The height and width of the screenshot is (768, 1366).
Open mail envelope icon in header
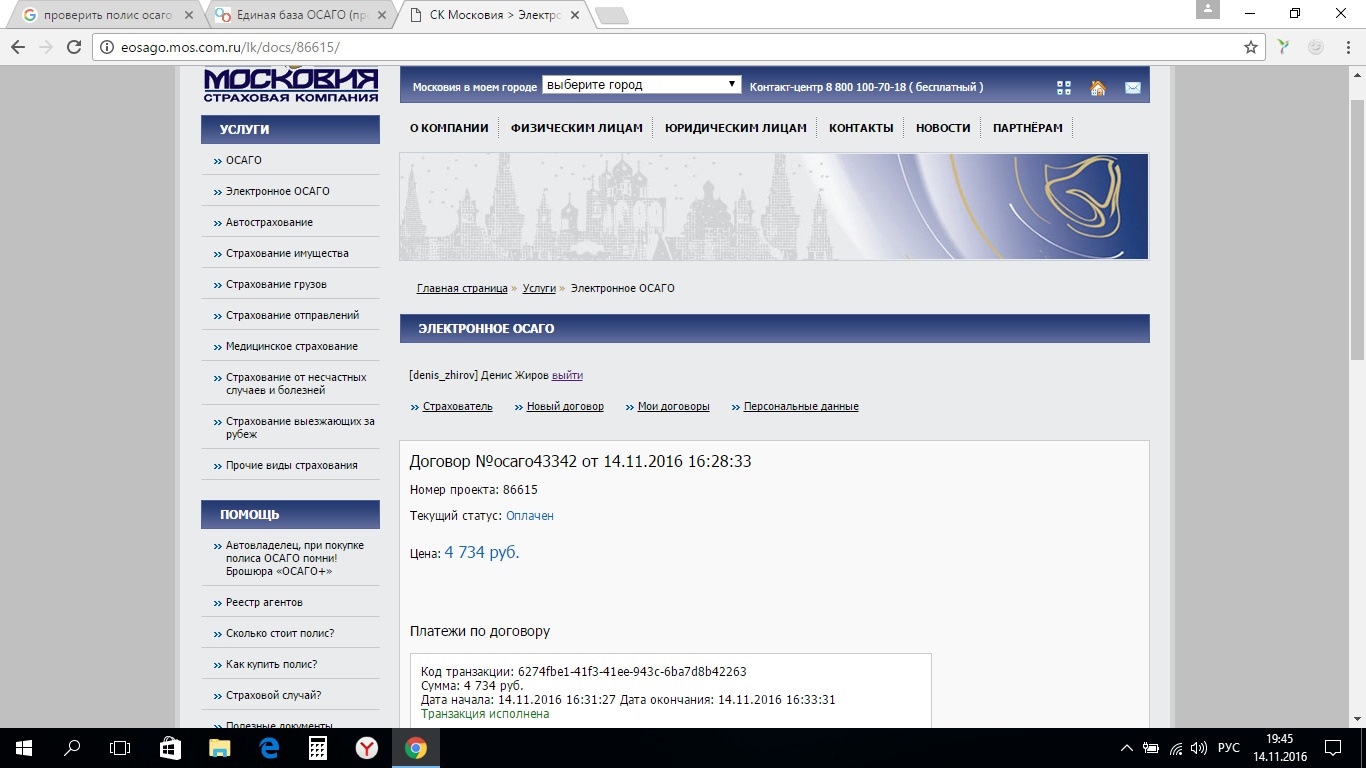(1133, 88)
